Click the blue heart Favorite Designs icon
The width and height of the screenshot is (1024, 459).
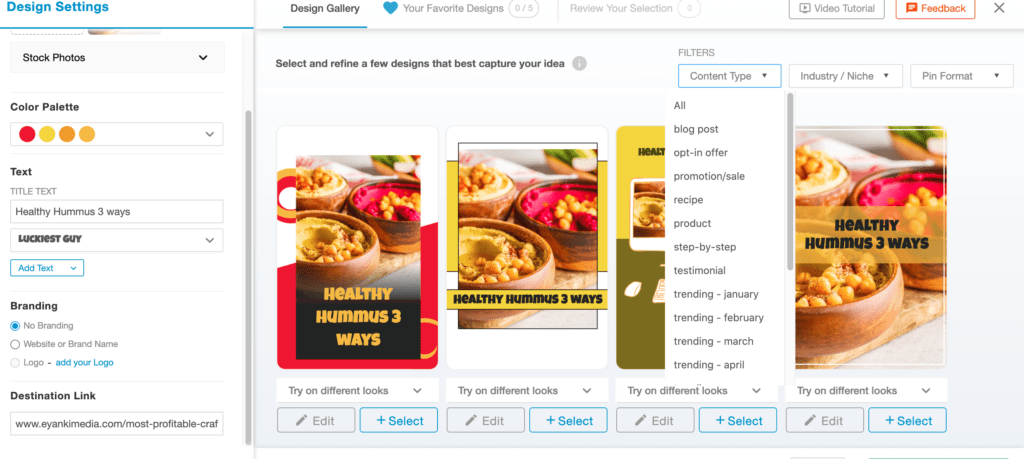(x=391, y=8)
